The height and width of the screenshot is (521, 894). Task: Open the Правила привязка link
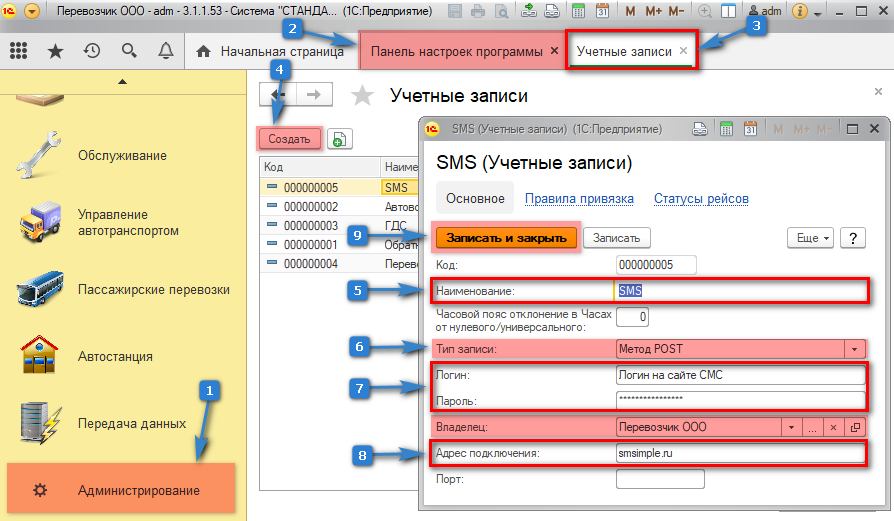pos(579,198)
